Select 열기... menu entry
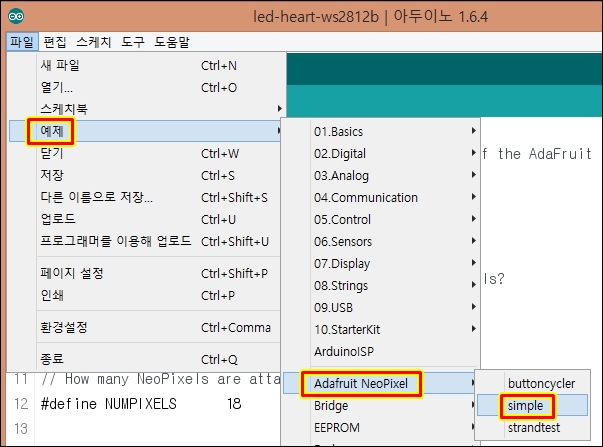The width and height of the screenshot is (603, 447). pyautogui.click(x=144, y=87)
